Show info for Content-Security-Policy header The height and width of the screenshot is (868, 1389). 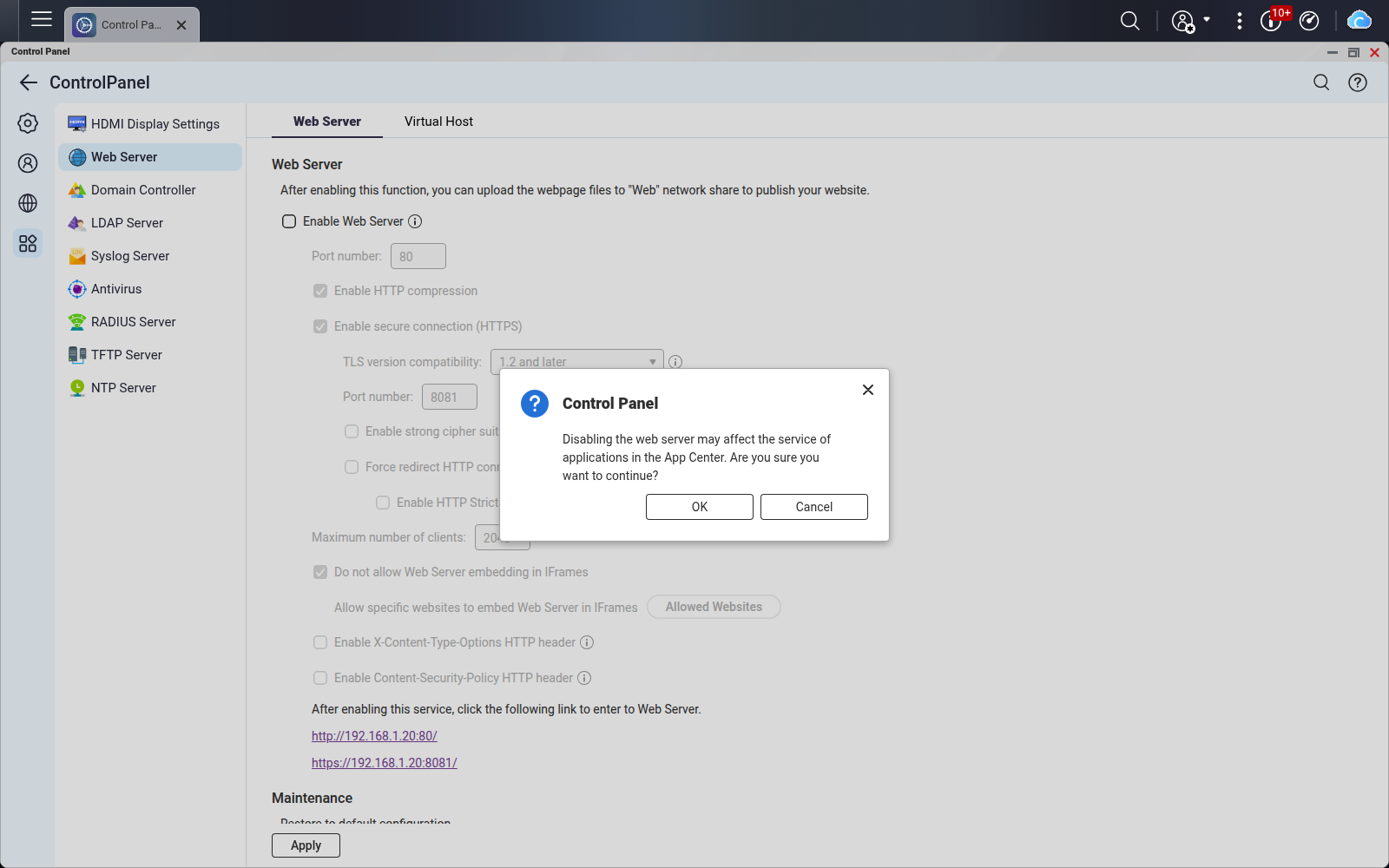tap(584, 678)
